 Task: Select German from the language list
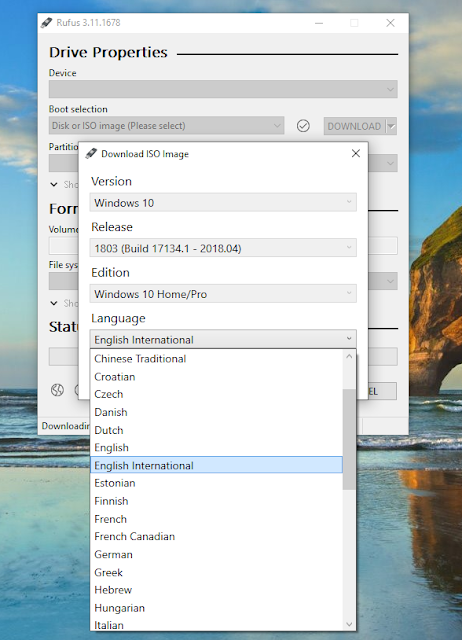coord(216,555)
